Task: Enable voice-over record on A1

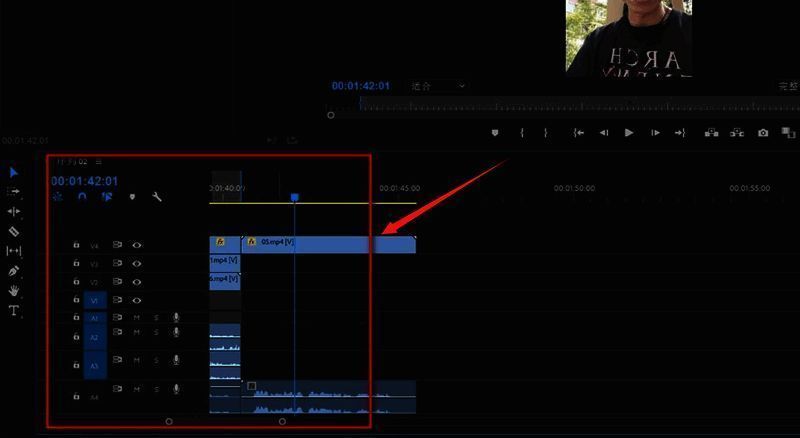Action: [176, 318]
